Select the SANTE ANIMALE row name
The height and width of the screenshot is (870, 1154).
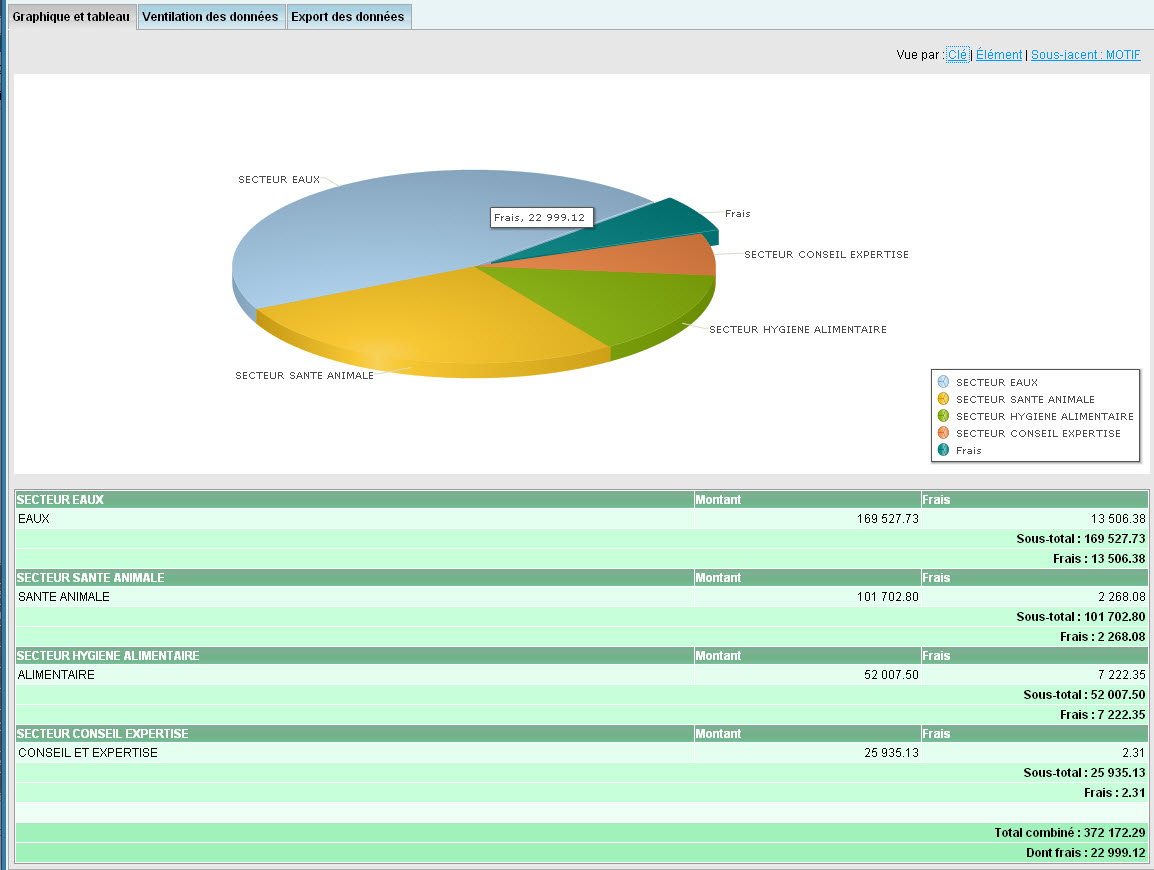click(x=64, y=597)
